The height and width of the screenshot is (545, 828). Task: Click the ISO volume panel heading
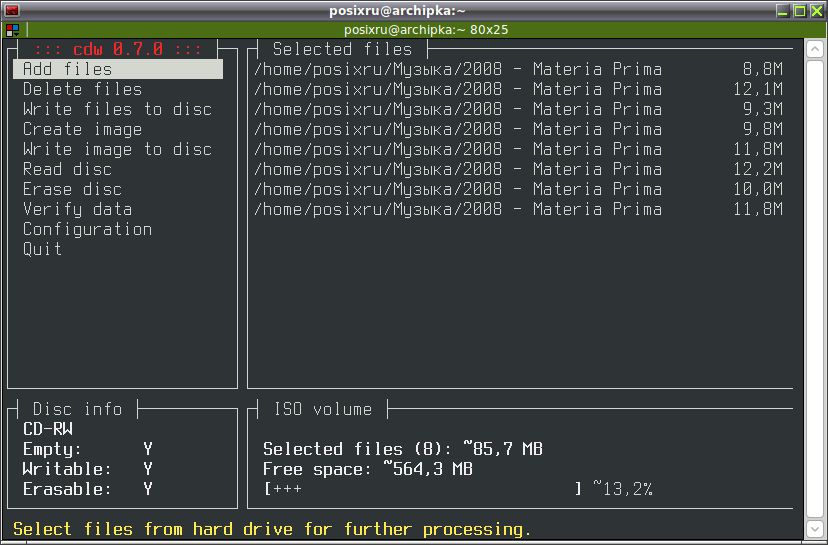pos(323,409)
